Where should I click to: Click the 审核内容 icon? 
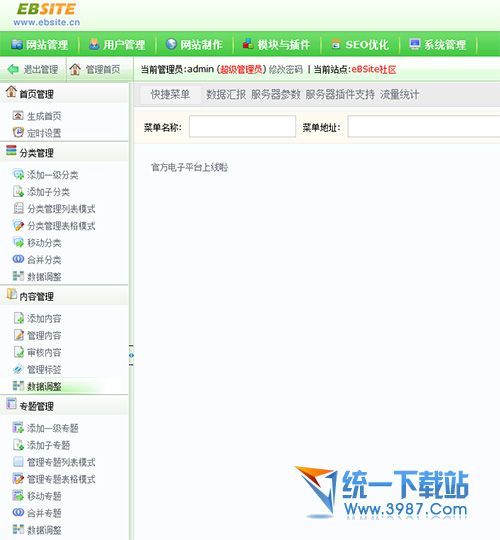pyautogui.click(x=18, y=352)
